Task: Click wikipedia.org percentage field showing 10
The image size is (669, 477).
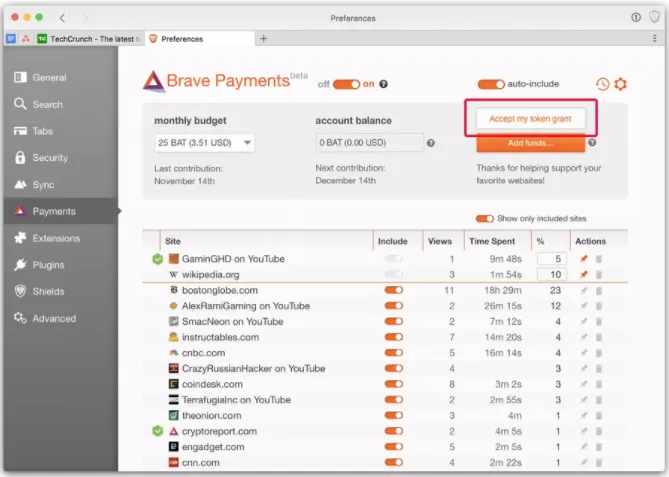Action: (552, 274)
